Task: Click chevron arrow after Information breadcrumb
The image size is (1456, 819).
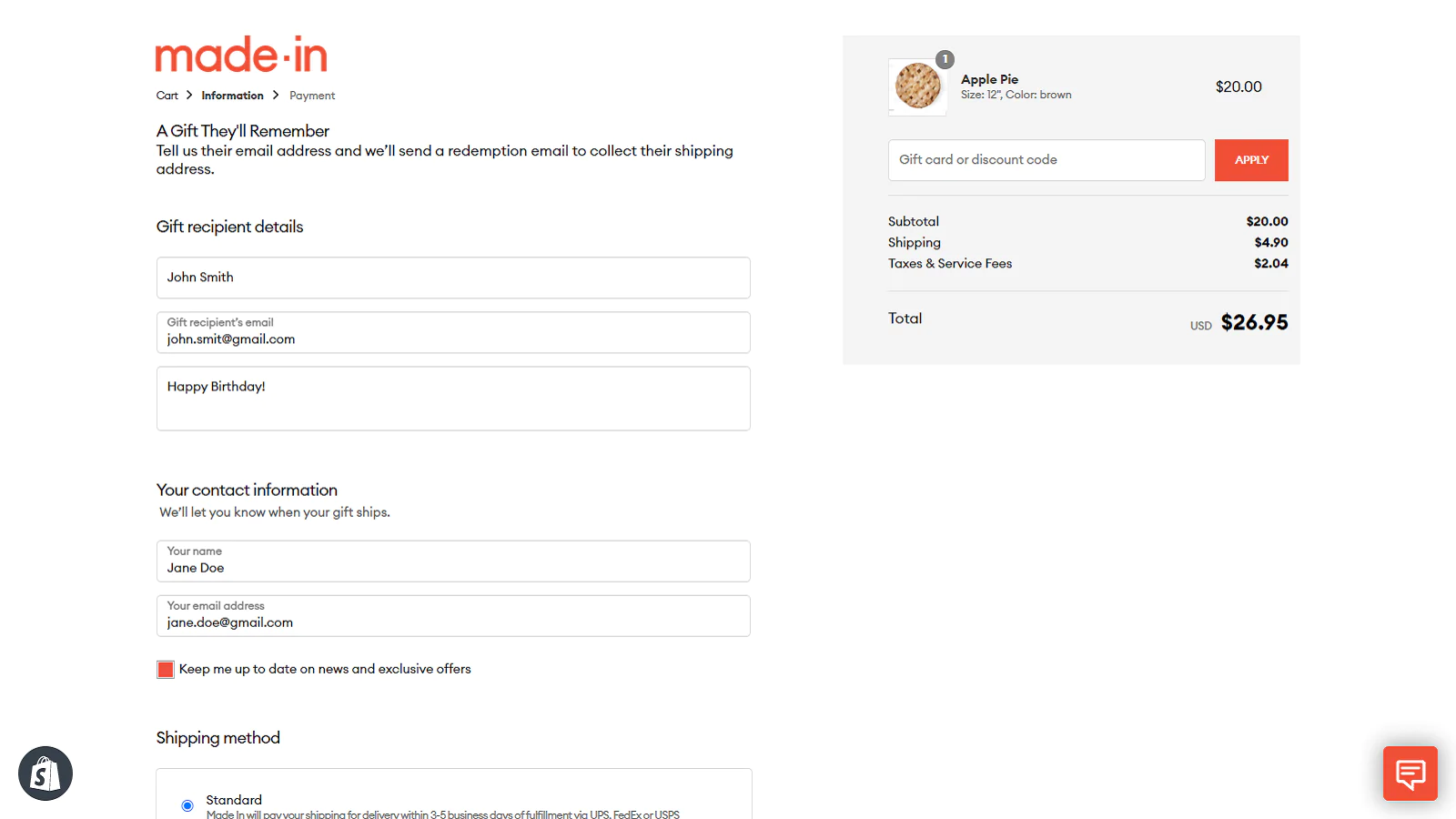Action: tap(276, 95)
